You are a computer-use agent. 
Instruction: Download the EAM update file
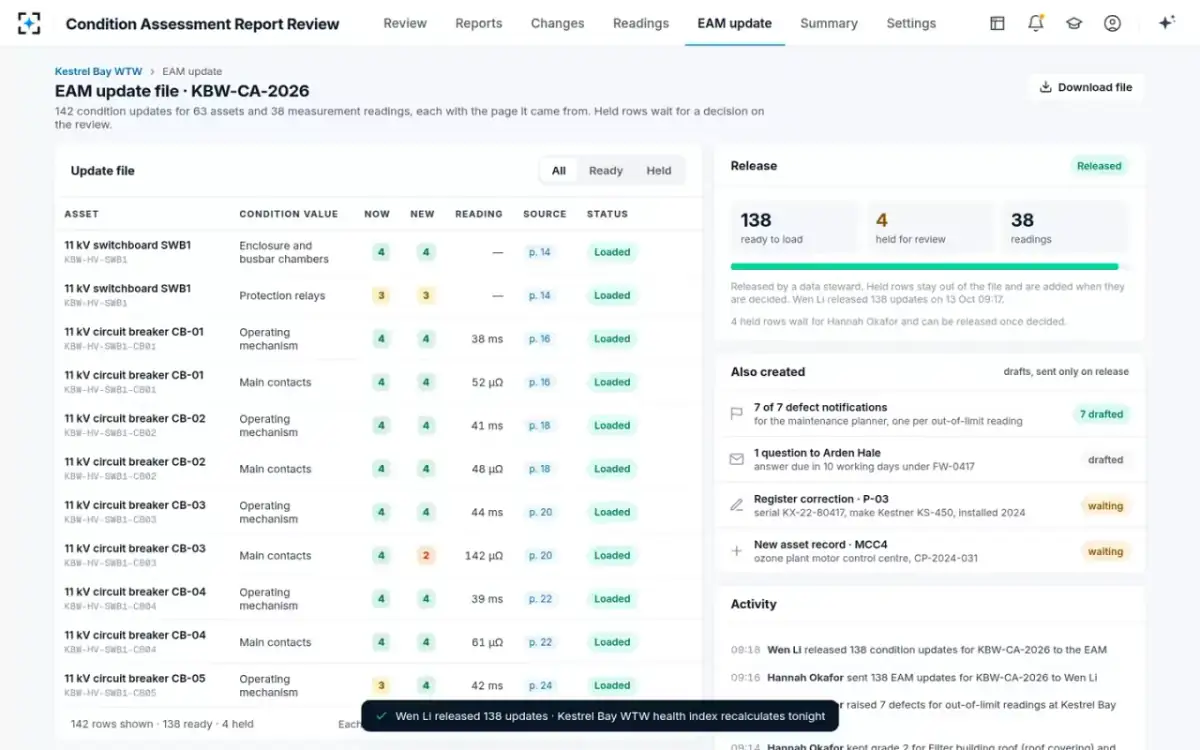pyautogui.click(x=1086, y=87)
